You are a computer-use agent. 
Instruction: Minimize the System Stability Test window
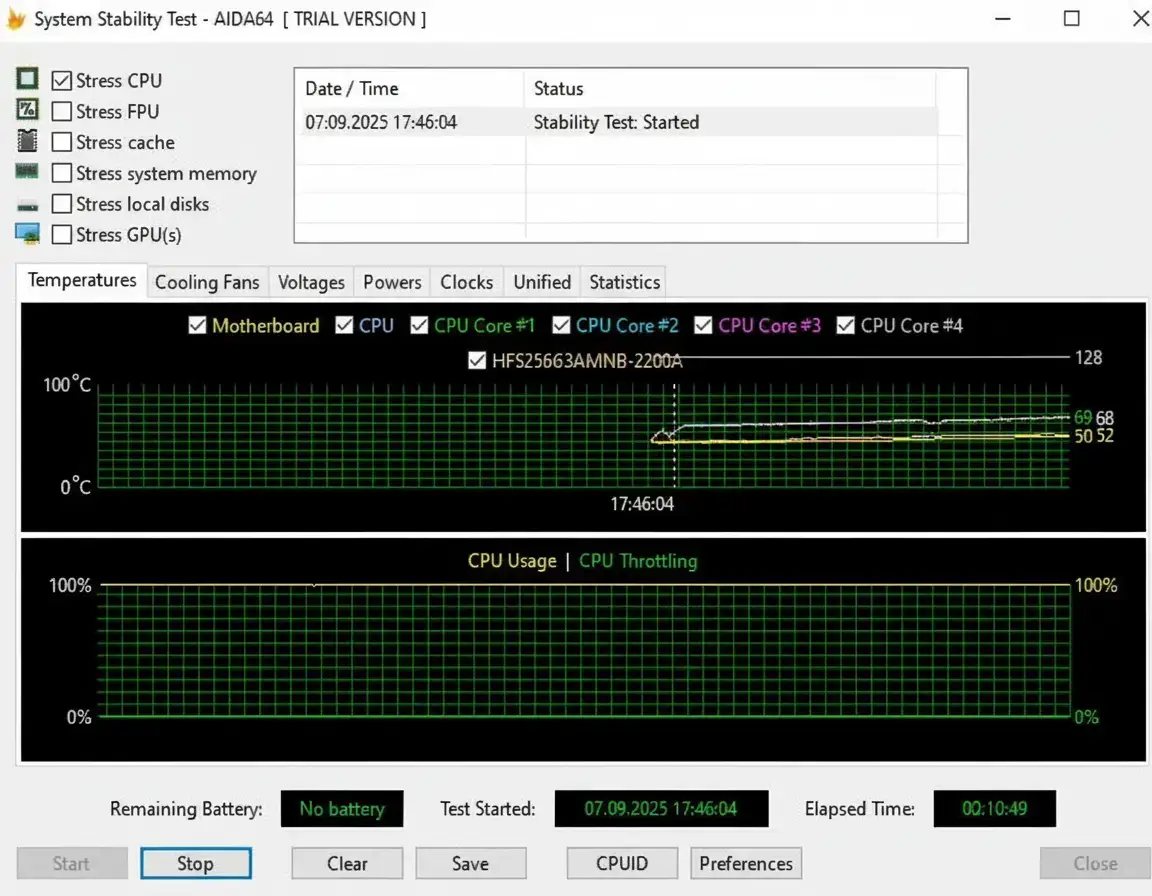point(1003,18)
